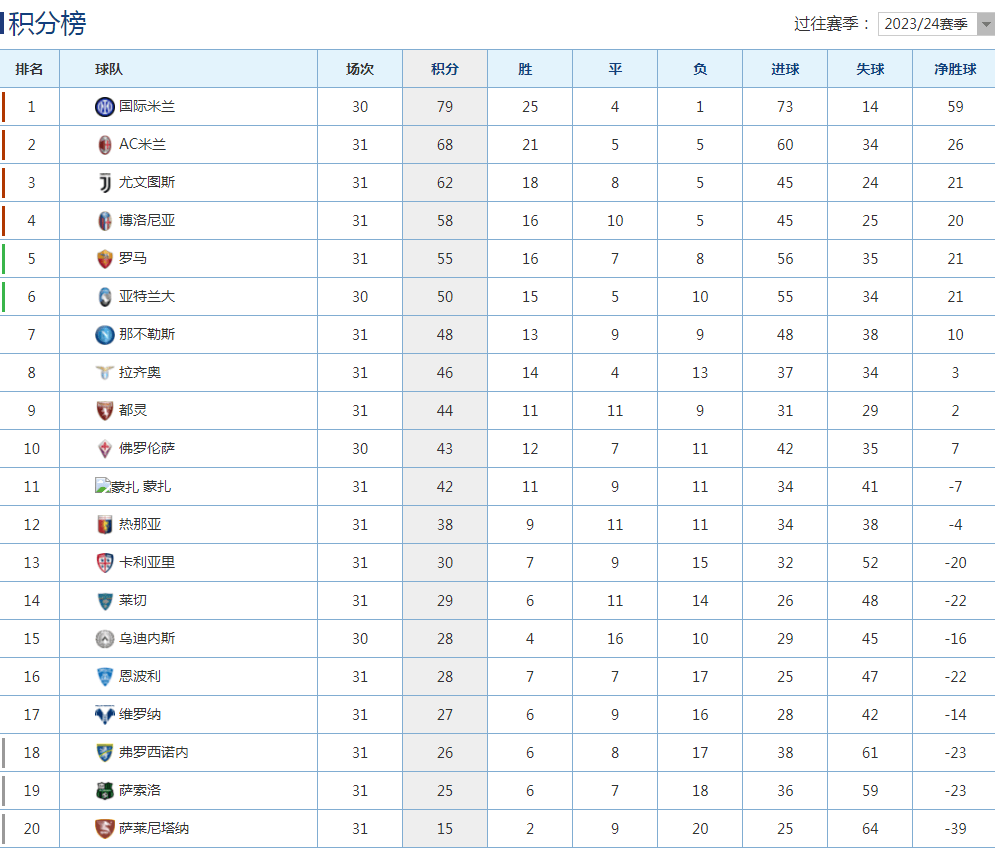
Task: Click the AC米兰 club crest icon
Action: coord(105,145)
